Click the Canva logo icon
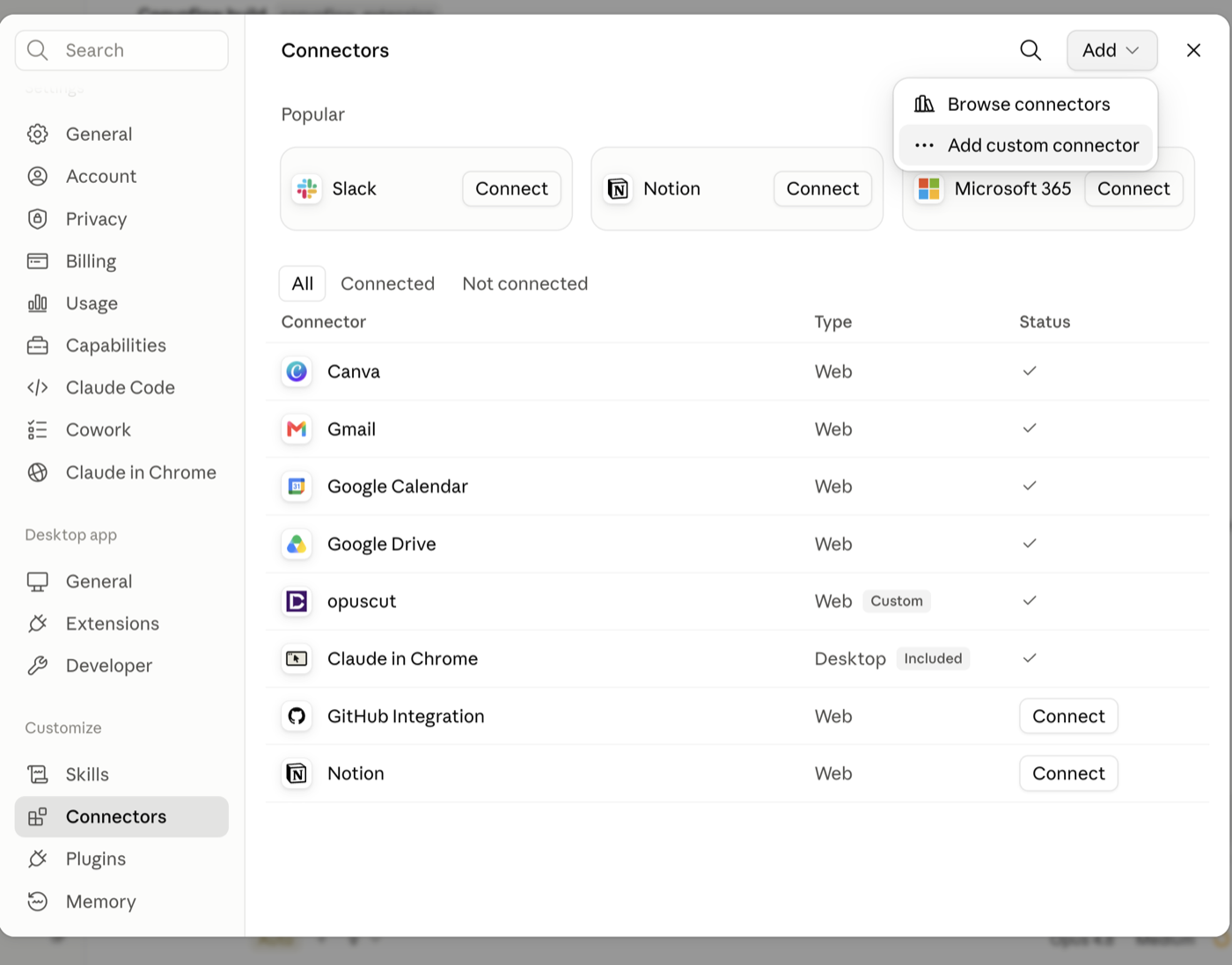Screen dimensions: 1232x965 297,371
